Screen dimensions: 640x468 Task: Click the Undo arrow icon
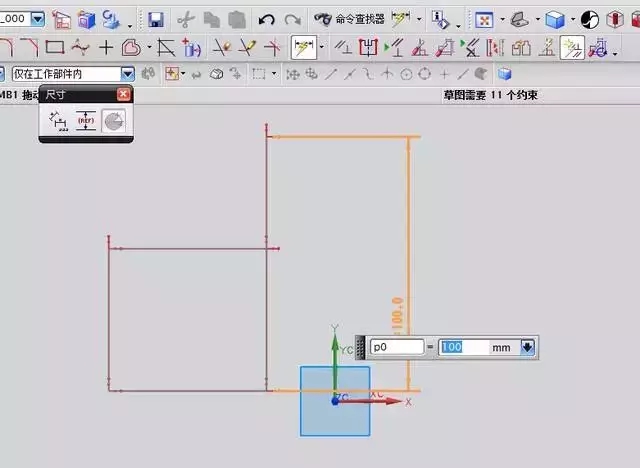pyautogui.click(x=266, y=19)
